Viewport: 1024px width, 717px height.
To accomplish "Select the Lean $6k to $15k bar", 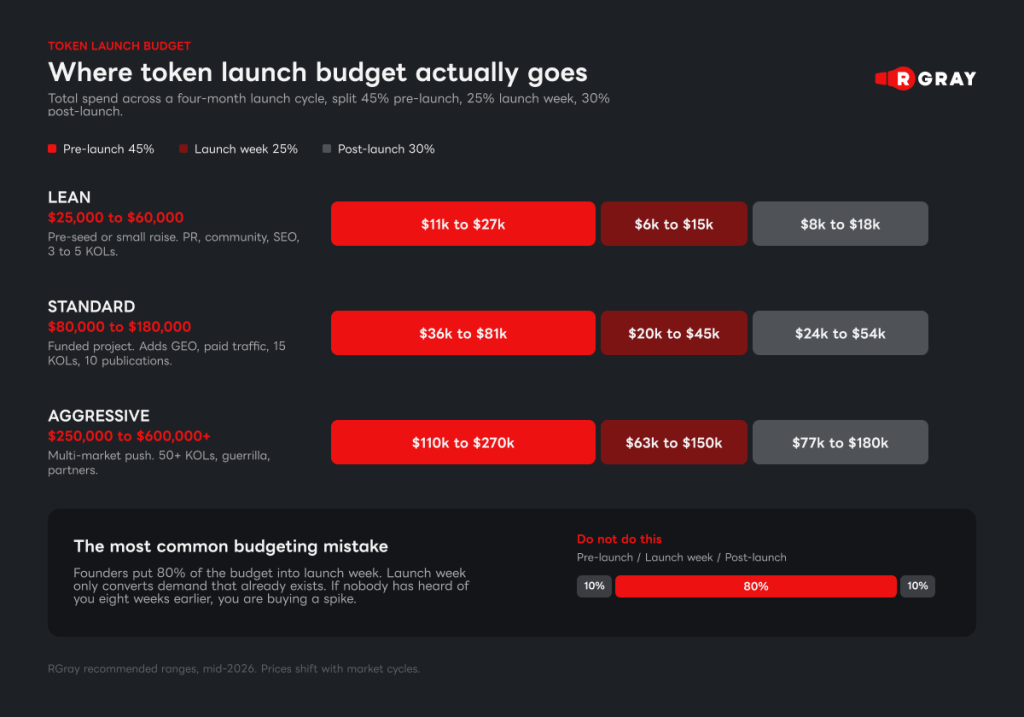I will 674,224.
